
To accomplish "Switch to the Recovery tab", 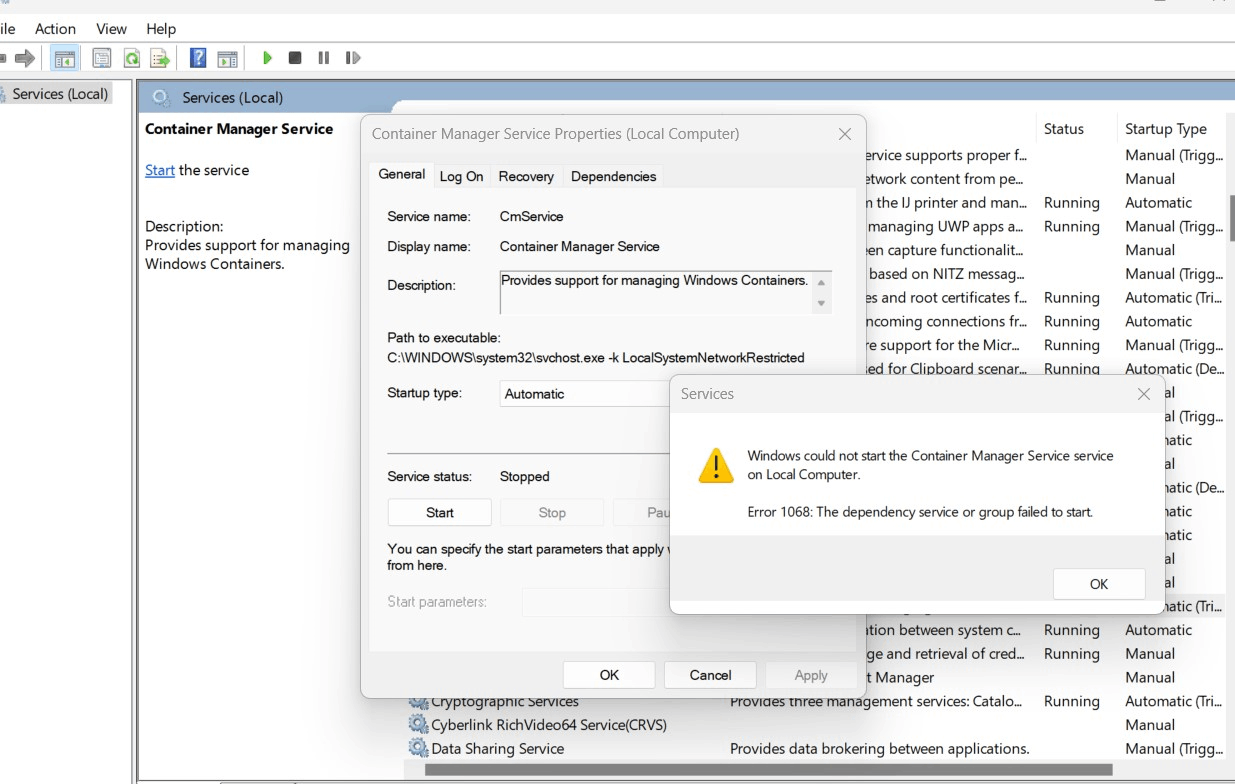I will [x=526, y=176].
